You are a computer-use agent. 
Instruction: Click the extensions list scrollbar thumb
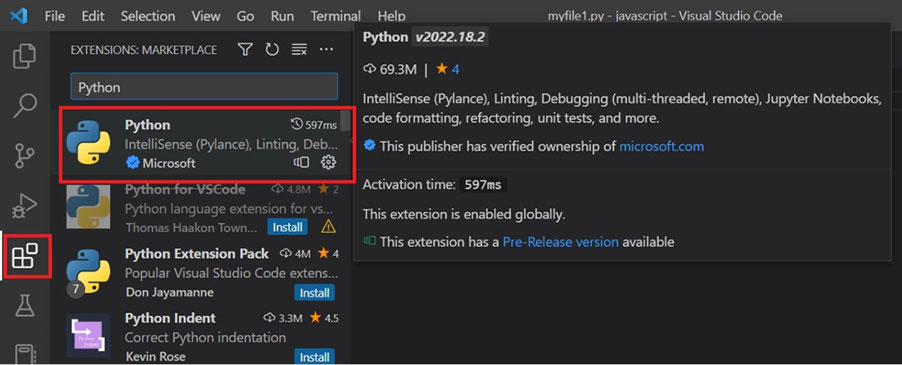click(x=346, y=121)
